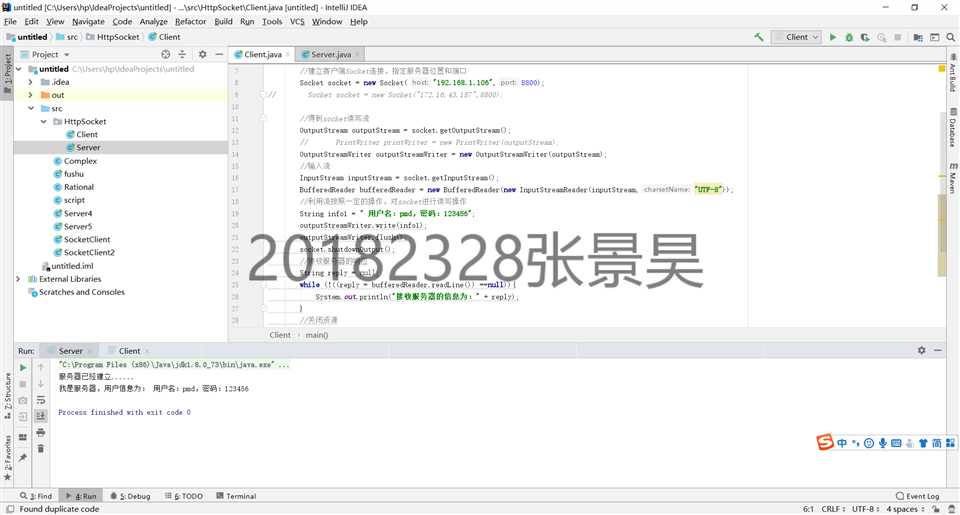Viewport: 960px width, 515px height.
Task: Click the yellow warning marker on editor scrollbar
Action: [x=942, y=69]
